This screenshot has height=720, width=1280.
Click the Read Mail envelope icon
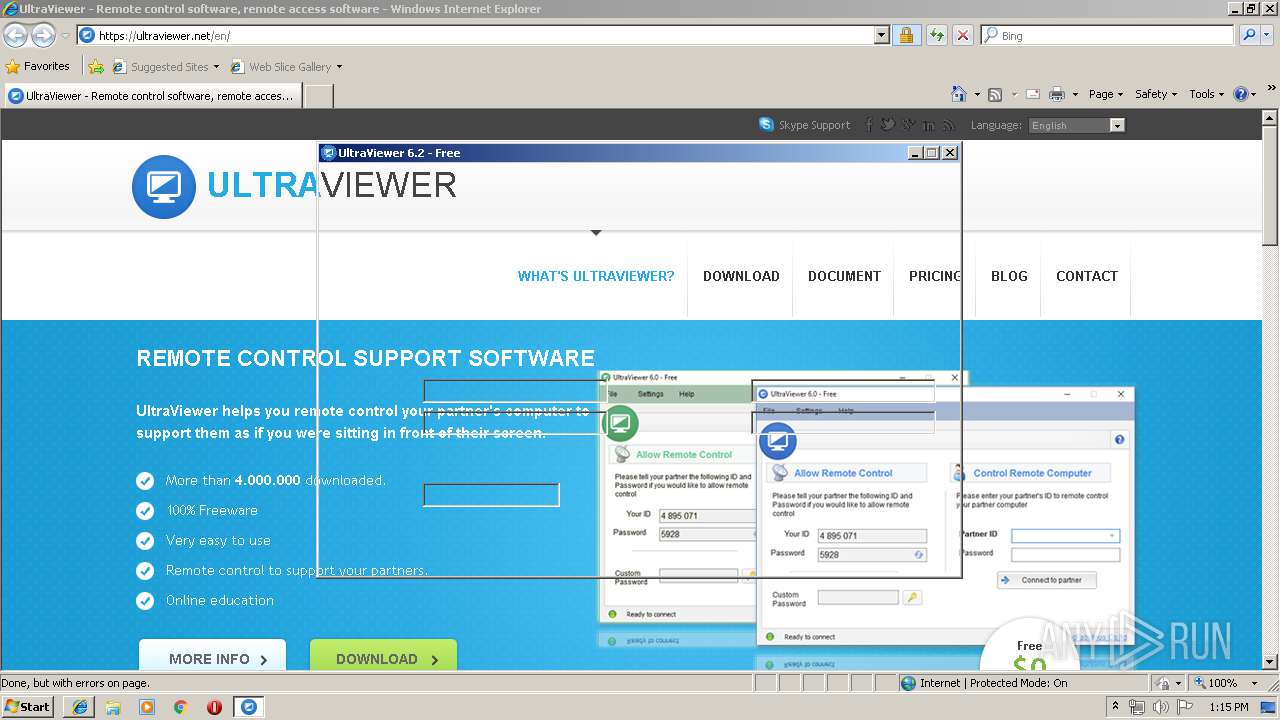[1033, 94]
